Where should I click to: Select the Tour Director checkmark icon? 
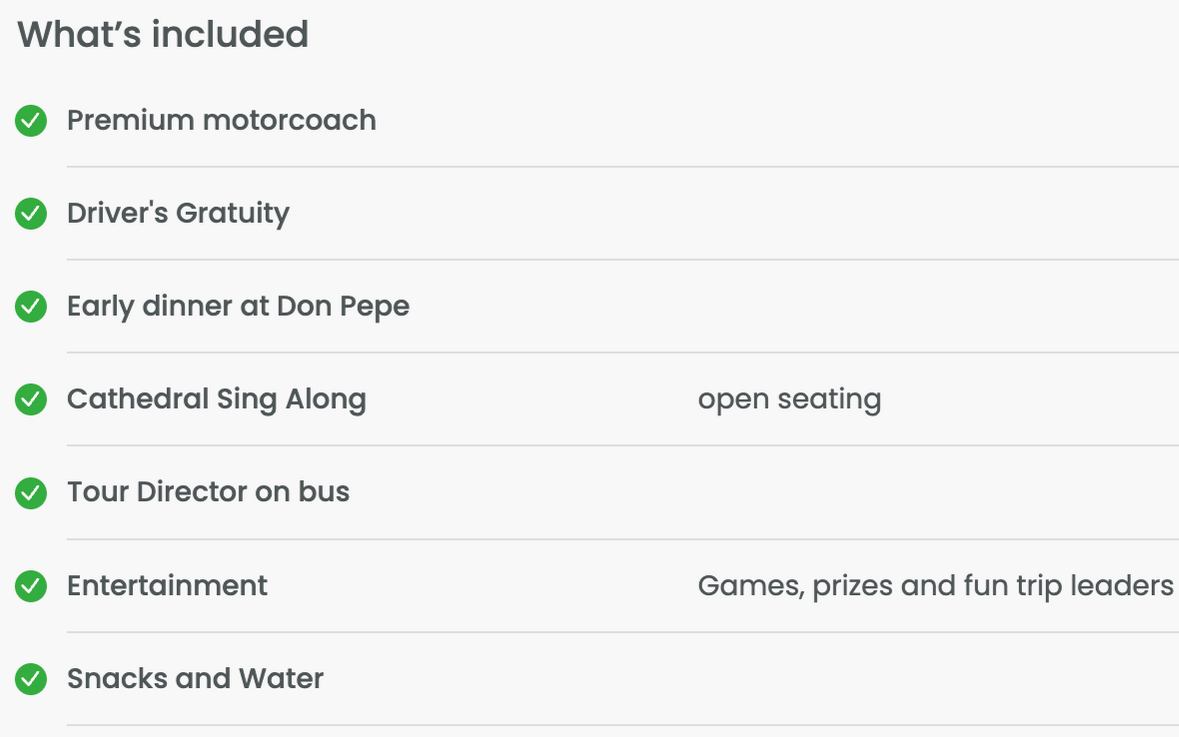tap(31, 493)
